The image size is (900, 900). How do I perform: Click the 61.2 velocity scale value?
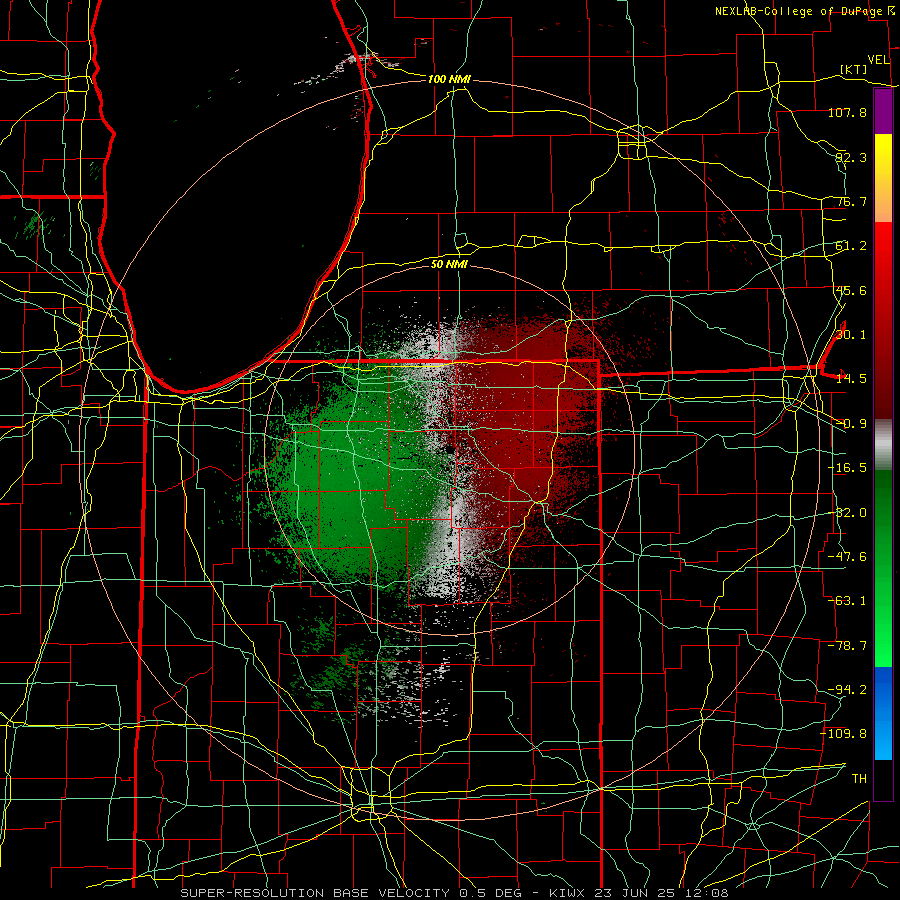(x=851, y=246)
